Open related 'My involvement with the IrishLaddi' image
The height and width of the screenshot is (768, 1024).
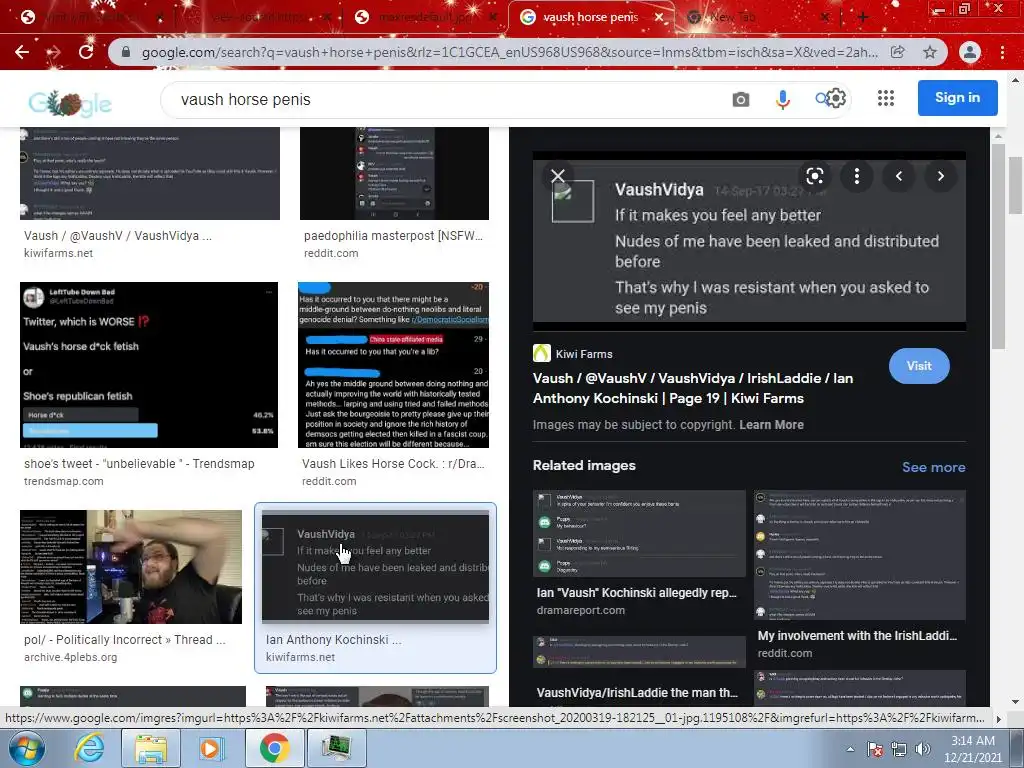pyautogui.click(x=859, y=554)
